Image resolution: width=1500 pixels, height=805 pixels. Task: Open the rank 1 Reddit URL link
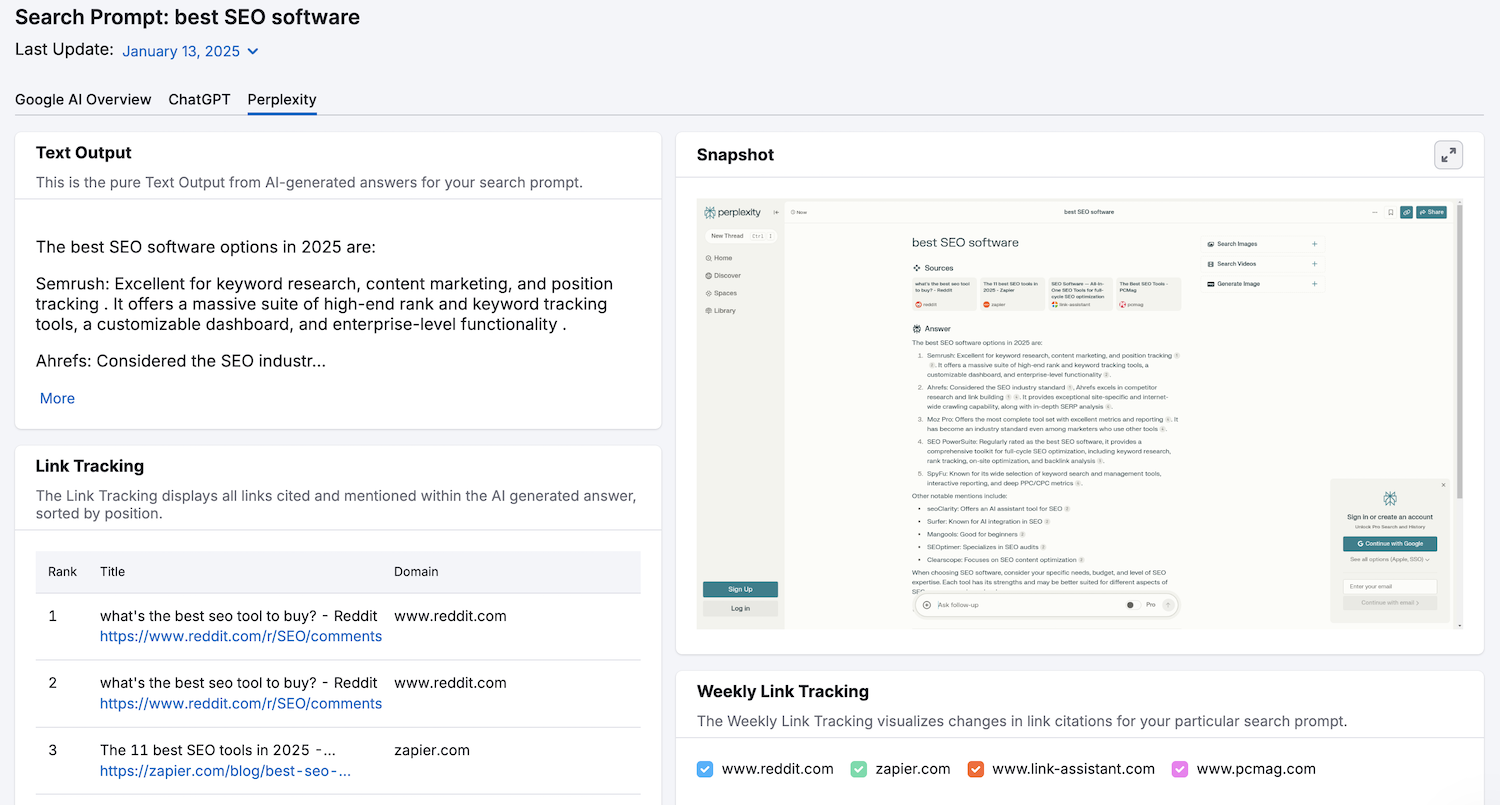coord(240,636)
